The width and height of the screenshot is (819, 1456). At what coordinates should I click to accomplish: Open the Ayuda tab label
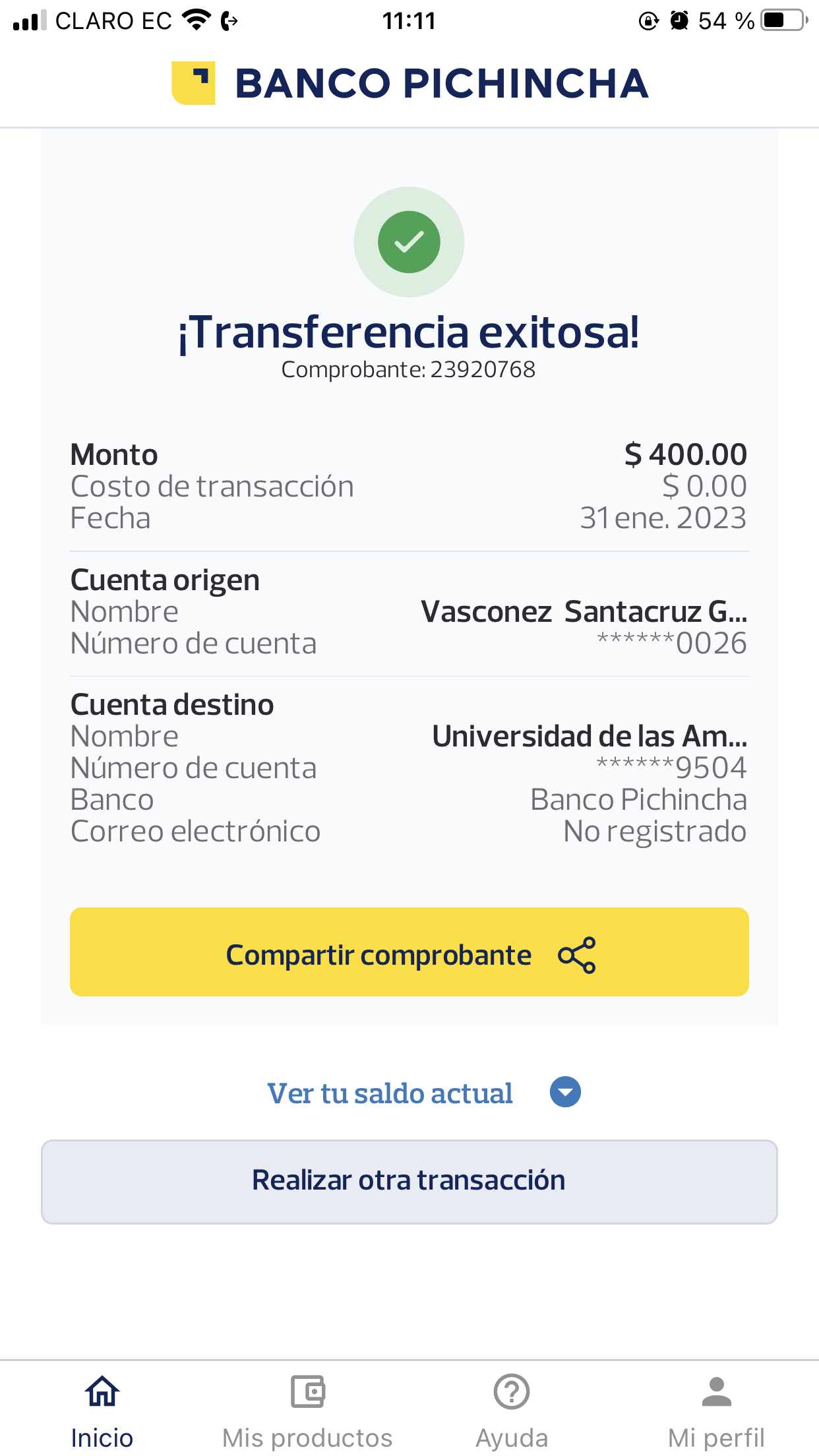coord(512,1438)
